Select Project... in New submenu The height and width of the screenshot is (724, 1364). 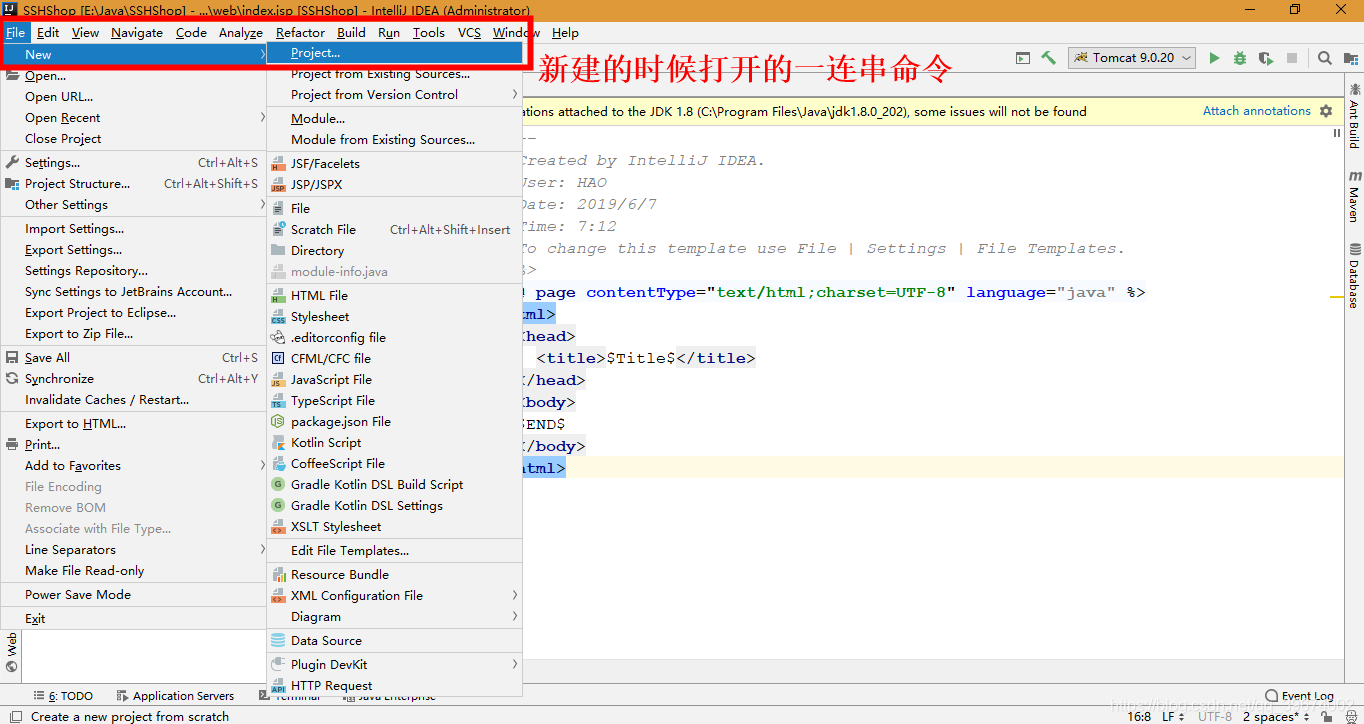pos(394,53)
